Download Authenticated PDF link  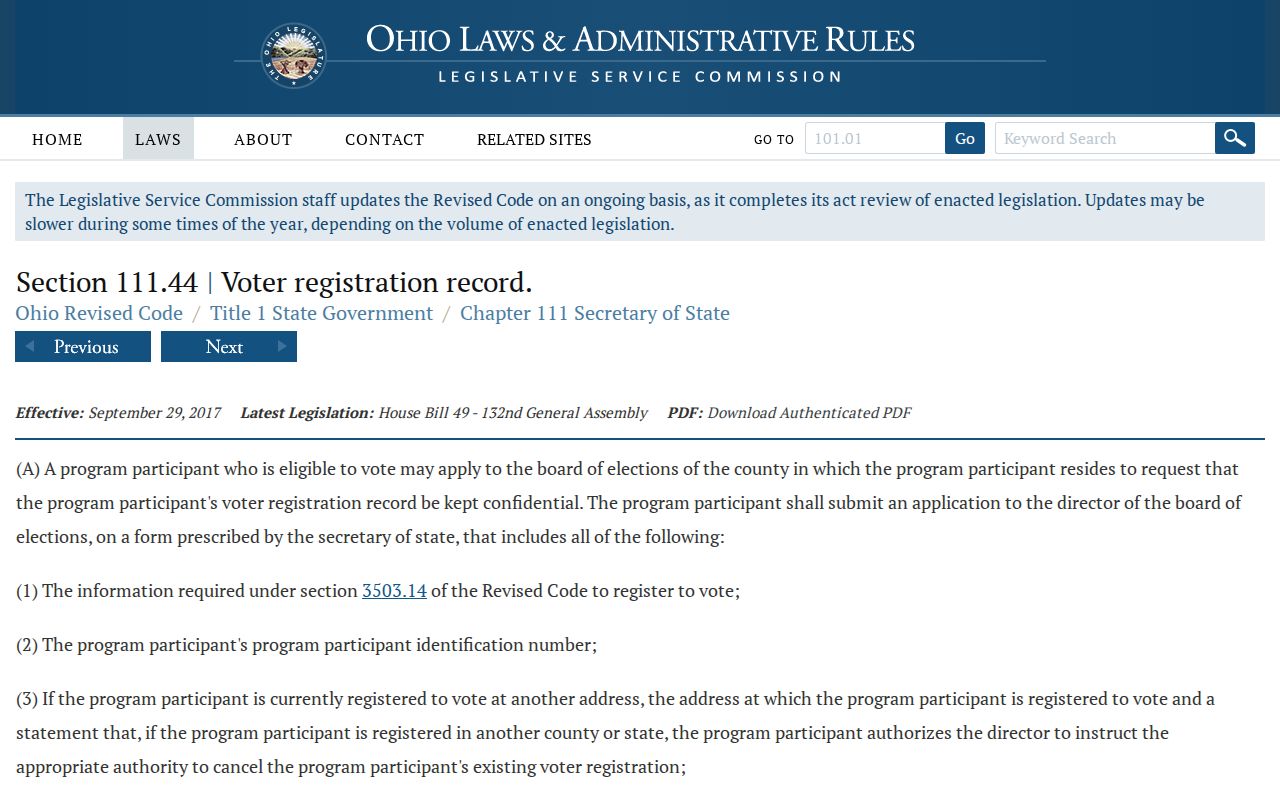pyautogui.click(x=809, y=412)
